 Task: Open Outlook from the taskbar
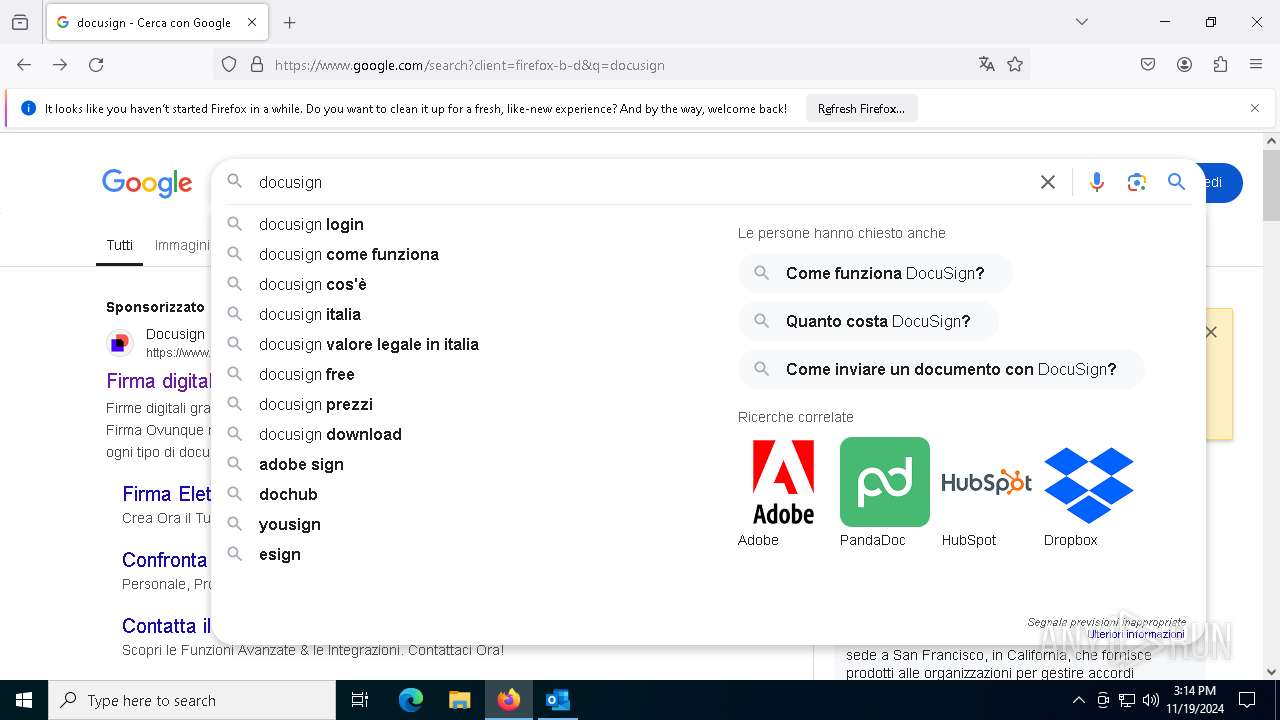click(557, 700)
